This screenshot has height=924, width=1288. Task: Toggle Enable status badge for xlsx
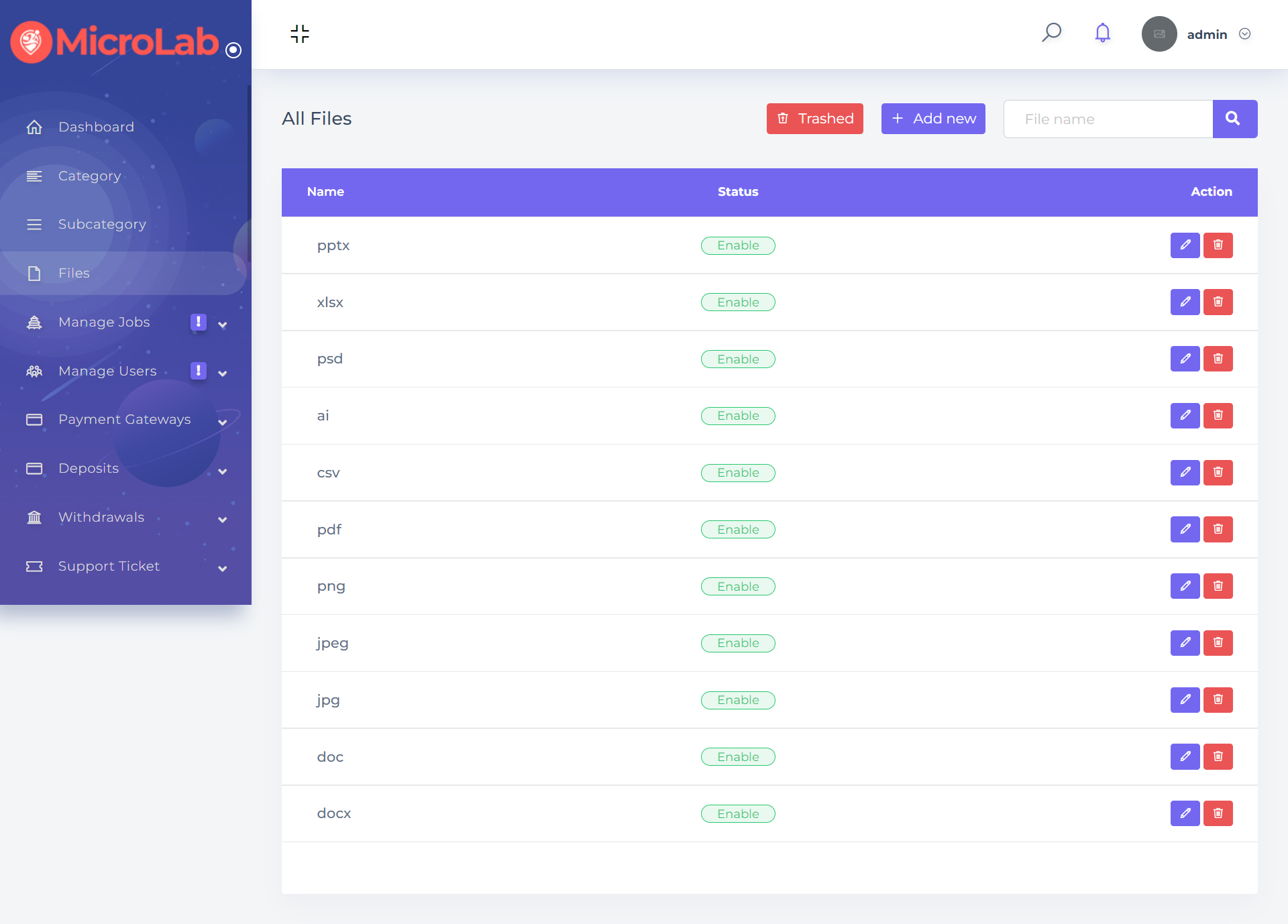(738, 302)
